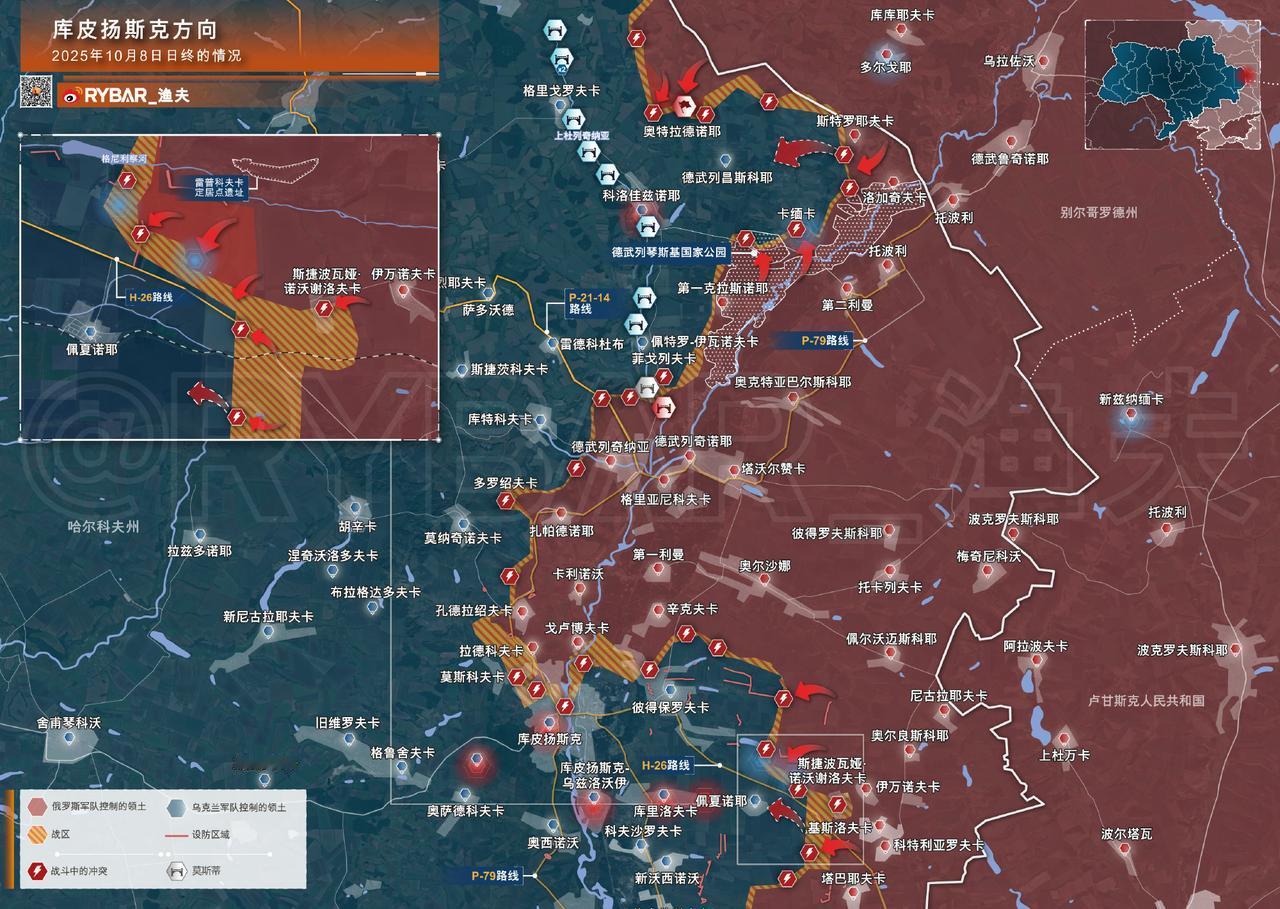
Task: Click the 莫斯蒂 bridge icon in legend
Action: (x=176, y=870)
